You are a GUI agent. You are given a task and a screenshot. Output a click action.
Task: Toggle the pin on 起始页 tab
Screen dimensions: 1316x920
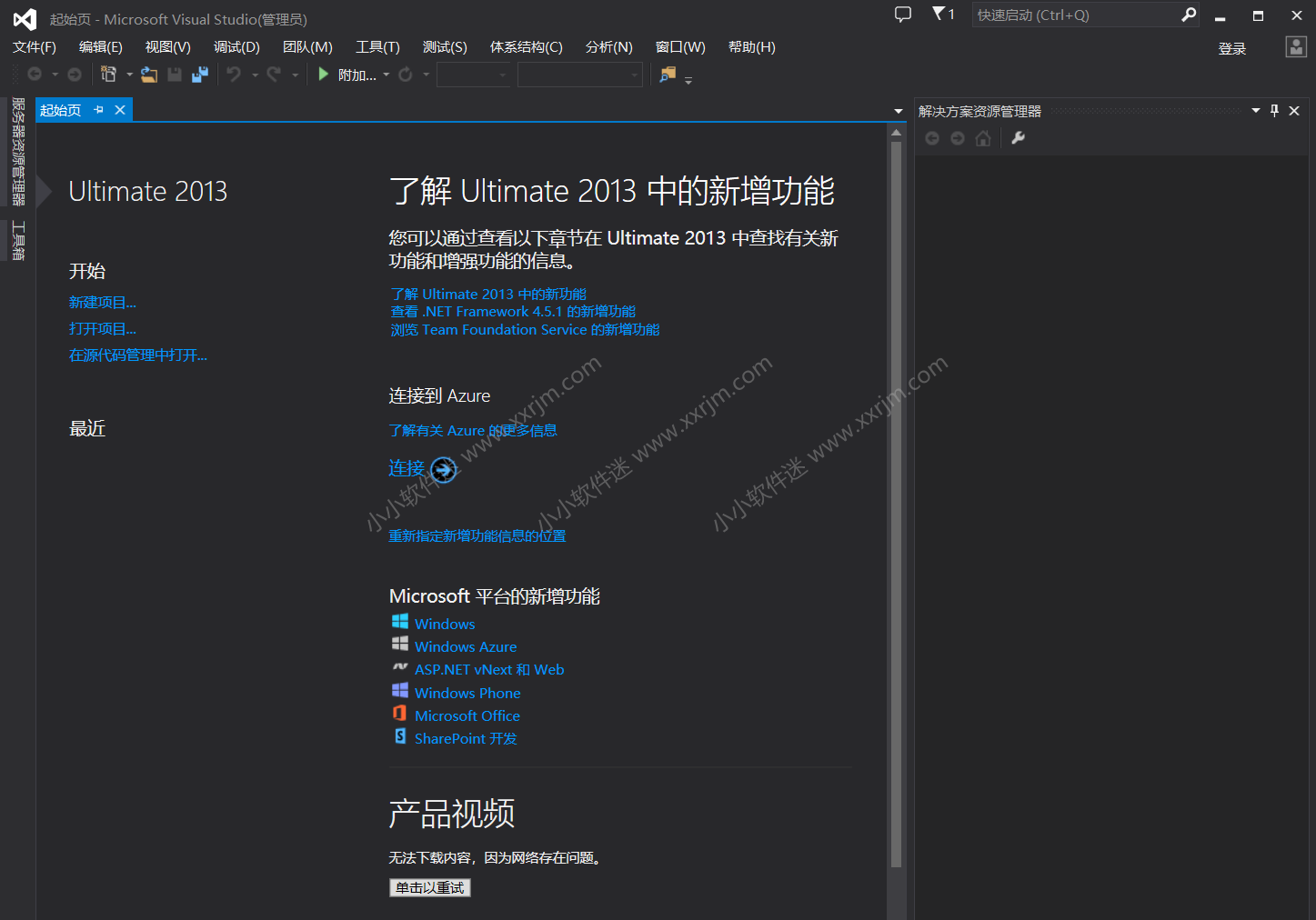pos(98,110)
